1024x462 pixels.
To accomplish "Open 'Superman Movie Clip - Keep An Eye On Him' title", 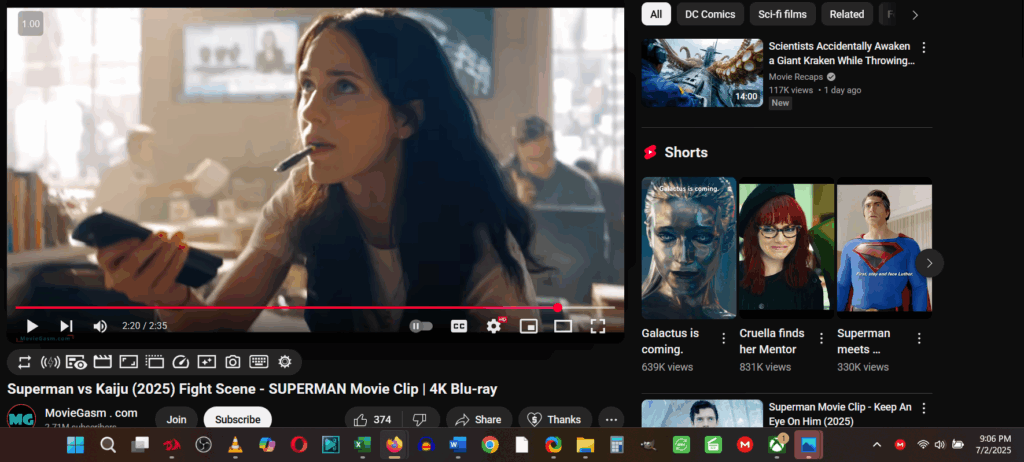I will pyautogui.click(x=840, y=414).
